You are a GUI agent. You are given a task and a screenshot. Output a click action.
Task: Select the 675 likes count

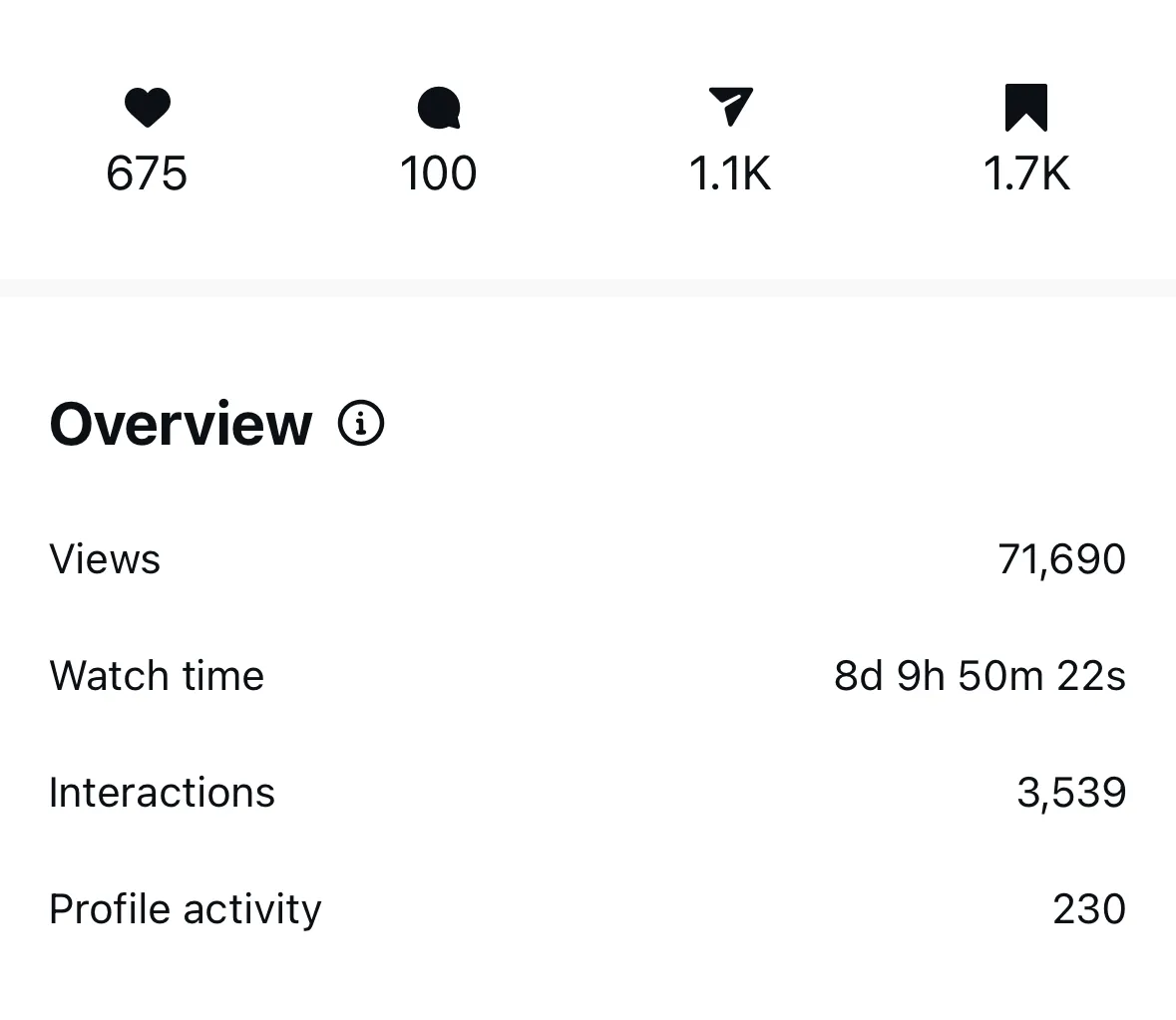click(147, 174)
